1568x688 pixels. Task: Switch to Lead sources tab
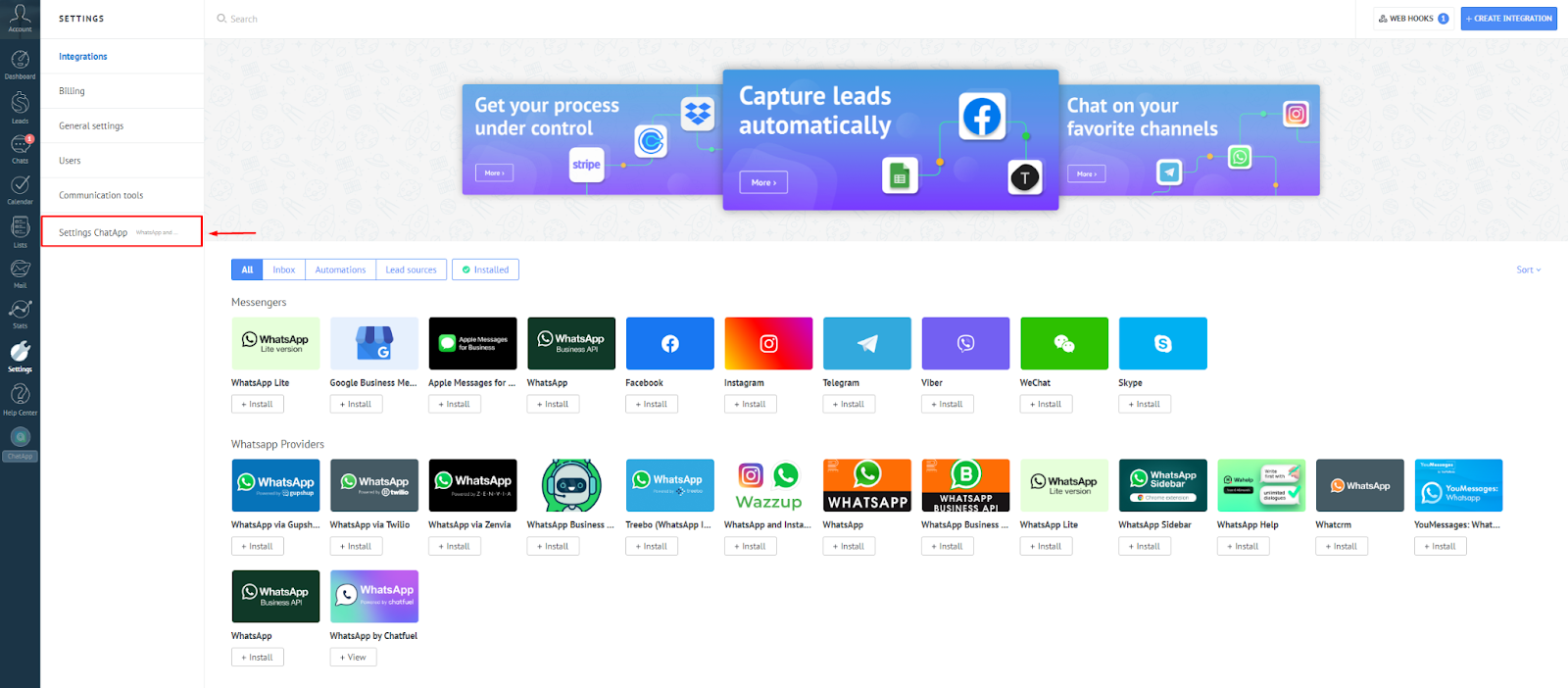412,270
